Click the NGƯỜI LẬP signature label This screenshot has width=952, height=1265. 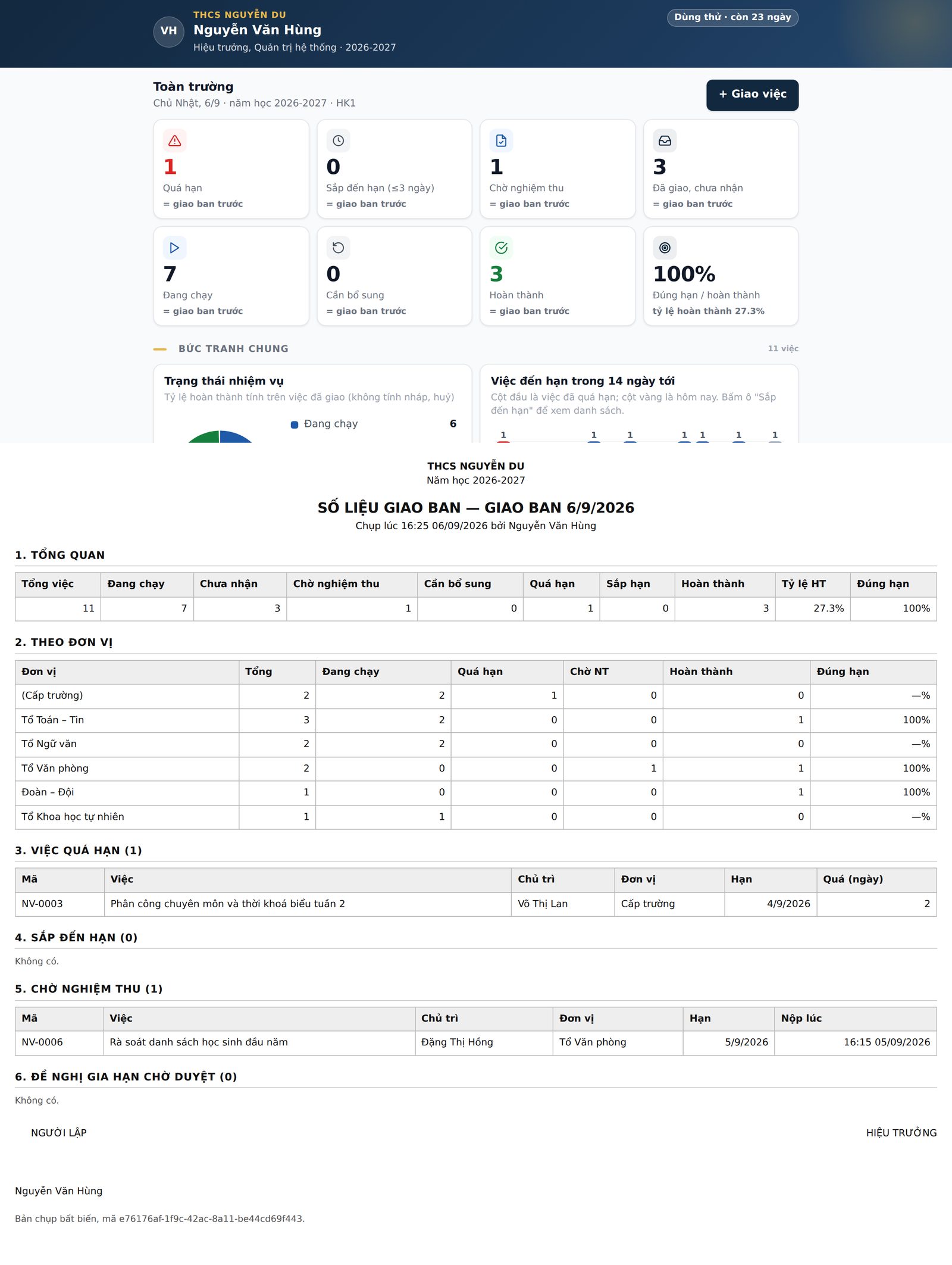coord(59,1133)
